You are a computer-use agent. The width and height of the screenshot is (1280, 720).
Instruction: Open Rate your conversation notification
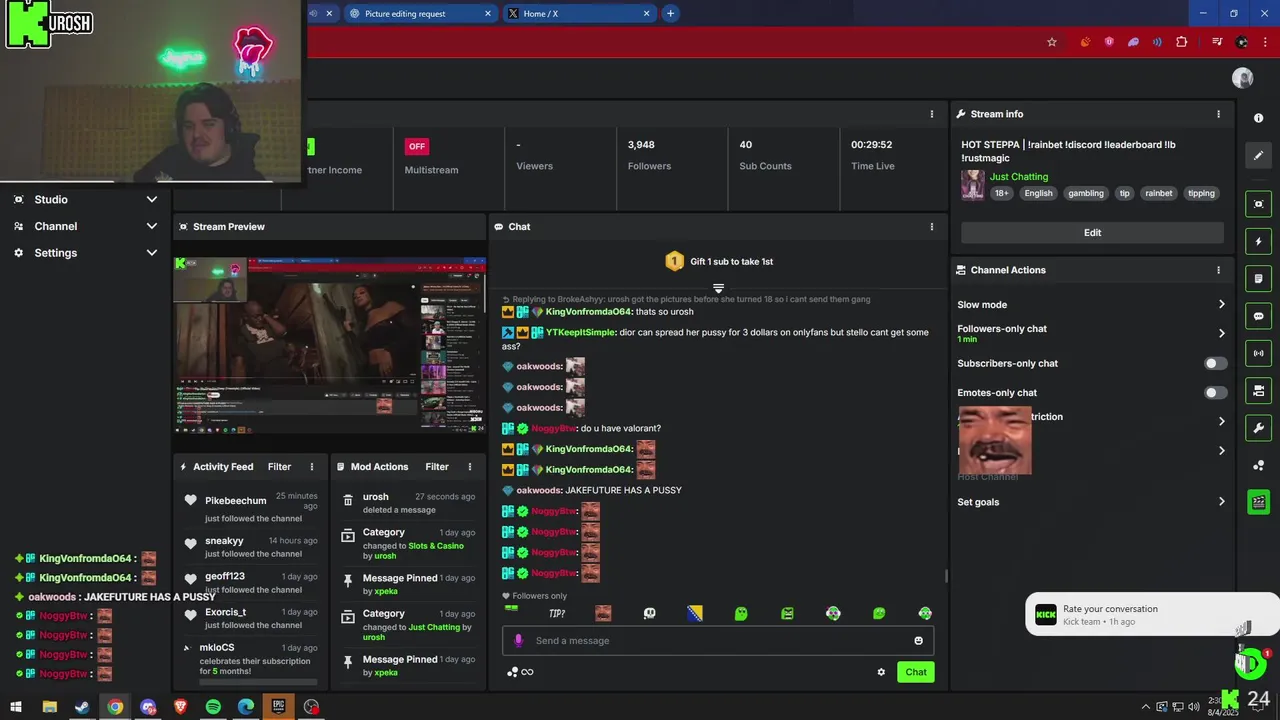[x=1150, y=615]
